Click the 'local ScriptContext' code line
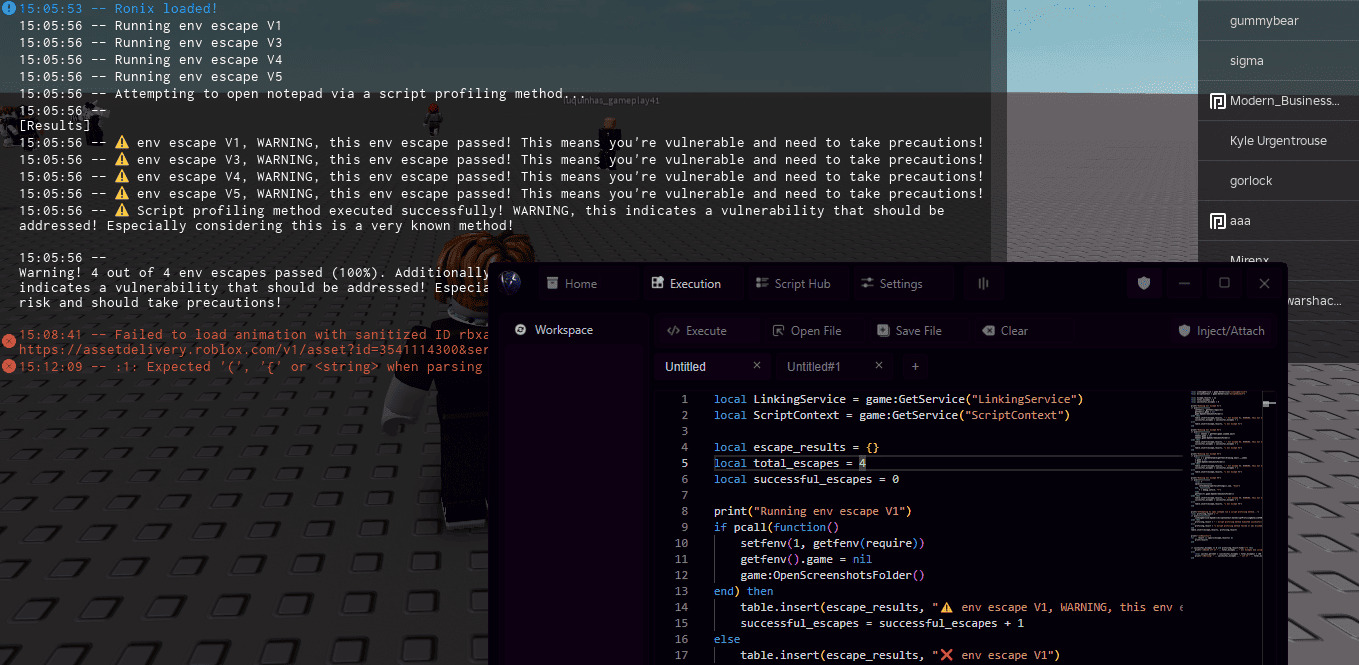The height and width of the screenshot is (665, 1359). tap(892, 415)
